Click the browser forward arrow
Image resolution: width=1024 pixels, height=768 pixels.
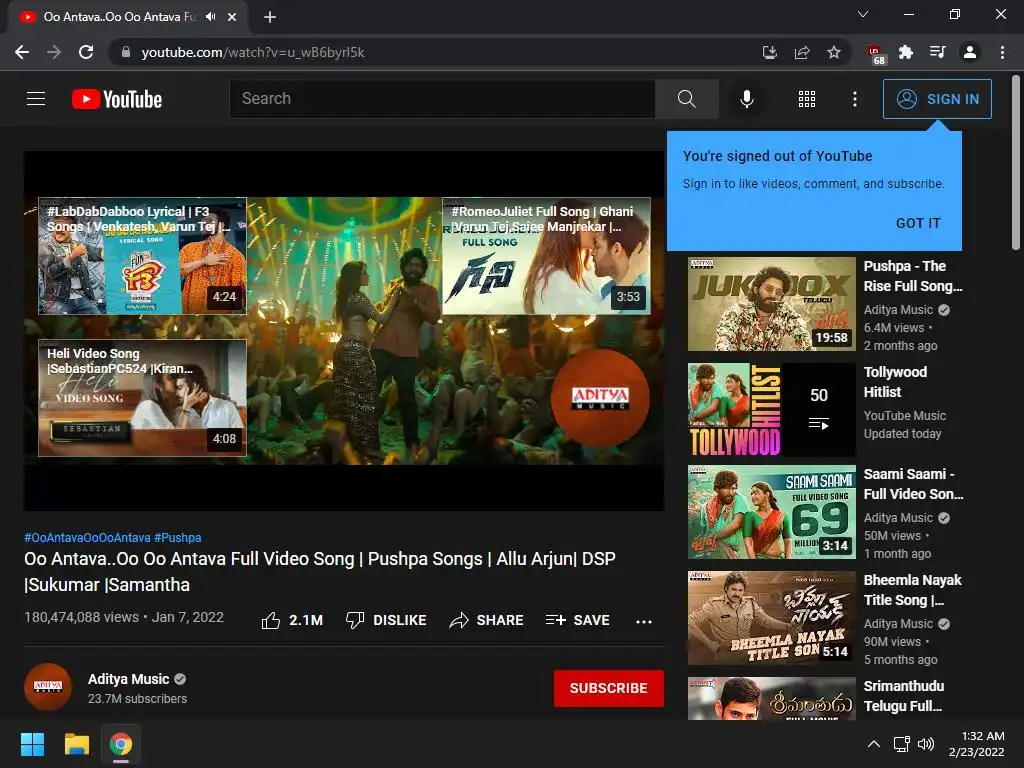pos(54,52)
